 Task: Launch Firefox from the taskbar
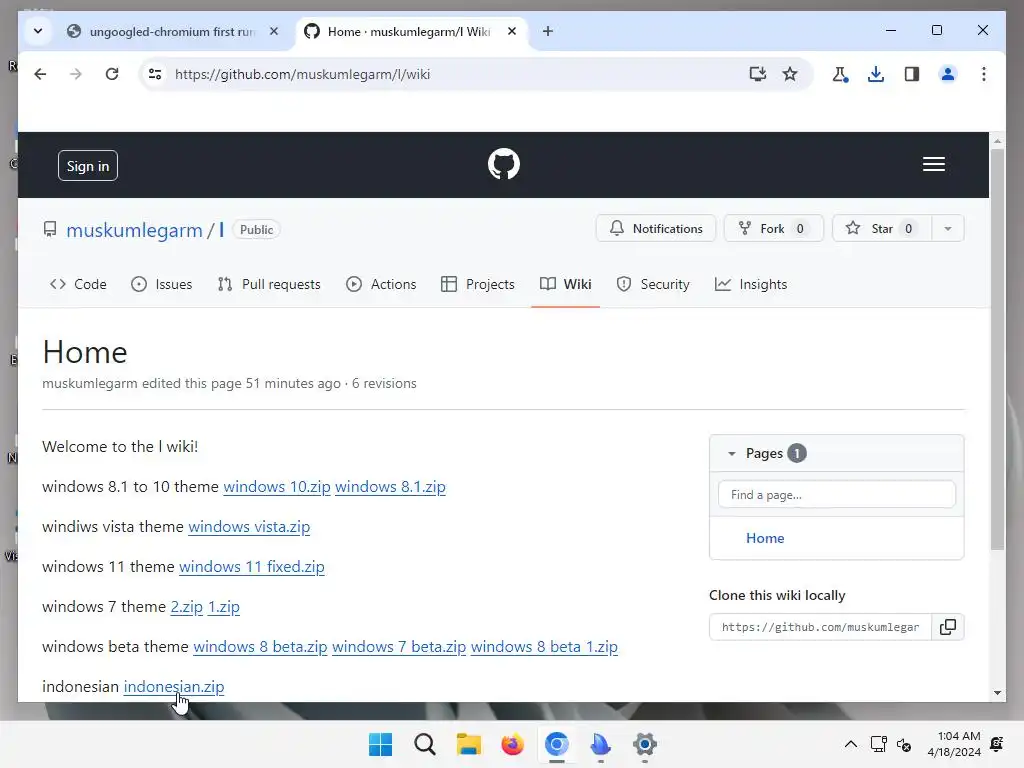coord(513,744)
